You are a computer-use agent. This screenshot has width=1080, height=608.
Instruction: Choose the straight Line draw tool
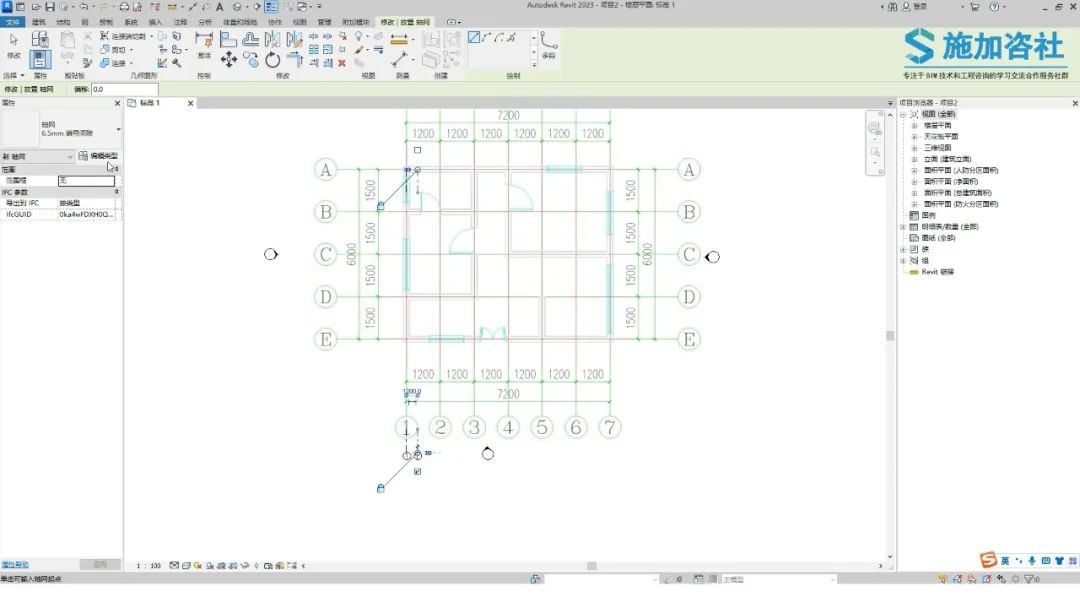click(x=474, y=37)
